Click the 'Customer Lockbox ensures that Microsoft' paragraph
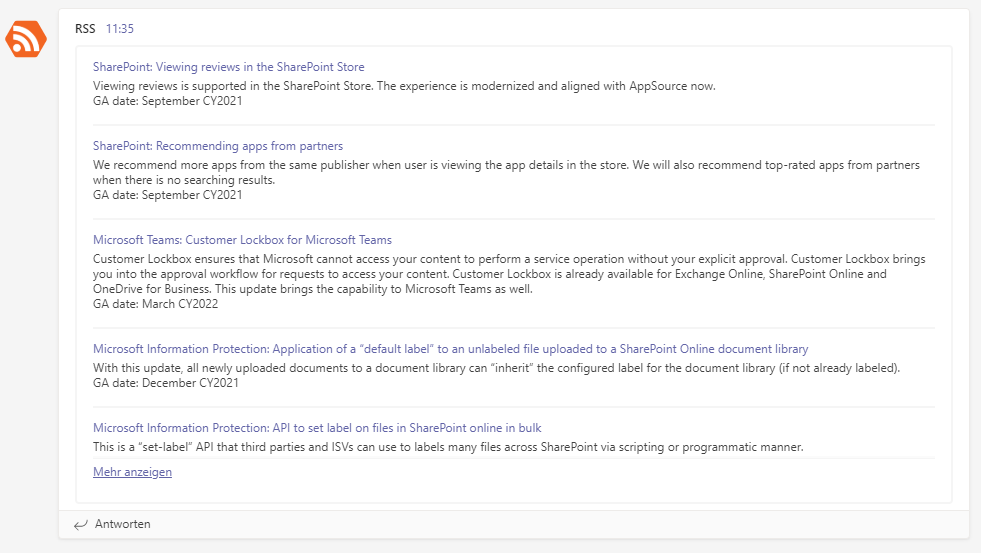Screen dimensions: 981x553 point(509,274)
